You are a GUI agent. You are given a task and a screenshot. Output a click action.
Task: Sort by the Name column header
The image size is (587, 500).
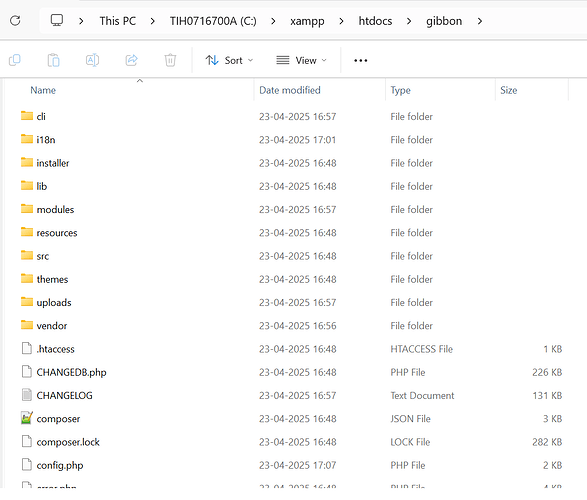[43, 90]
